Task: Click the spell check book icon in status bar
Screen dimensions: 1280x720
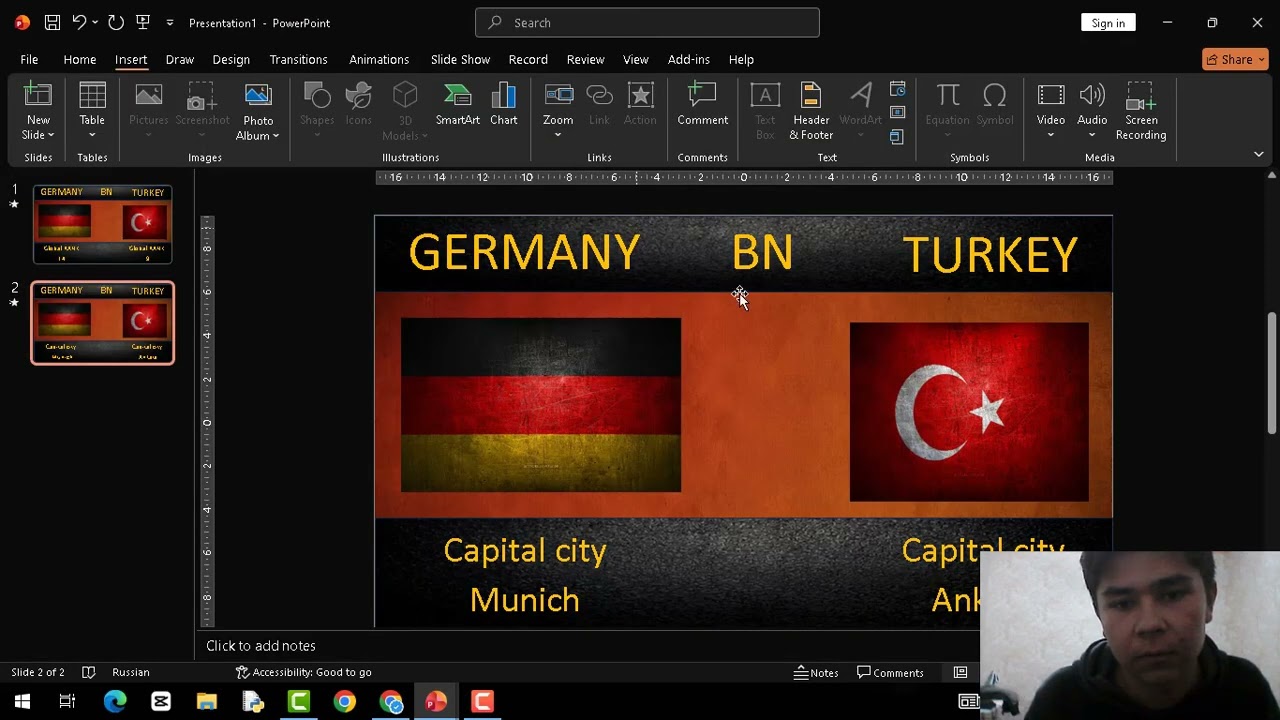Action: click(88, 672)
